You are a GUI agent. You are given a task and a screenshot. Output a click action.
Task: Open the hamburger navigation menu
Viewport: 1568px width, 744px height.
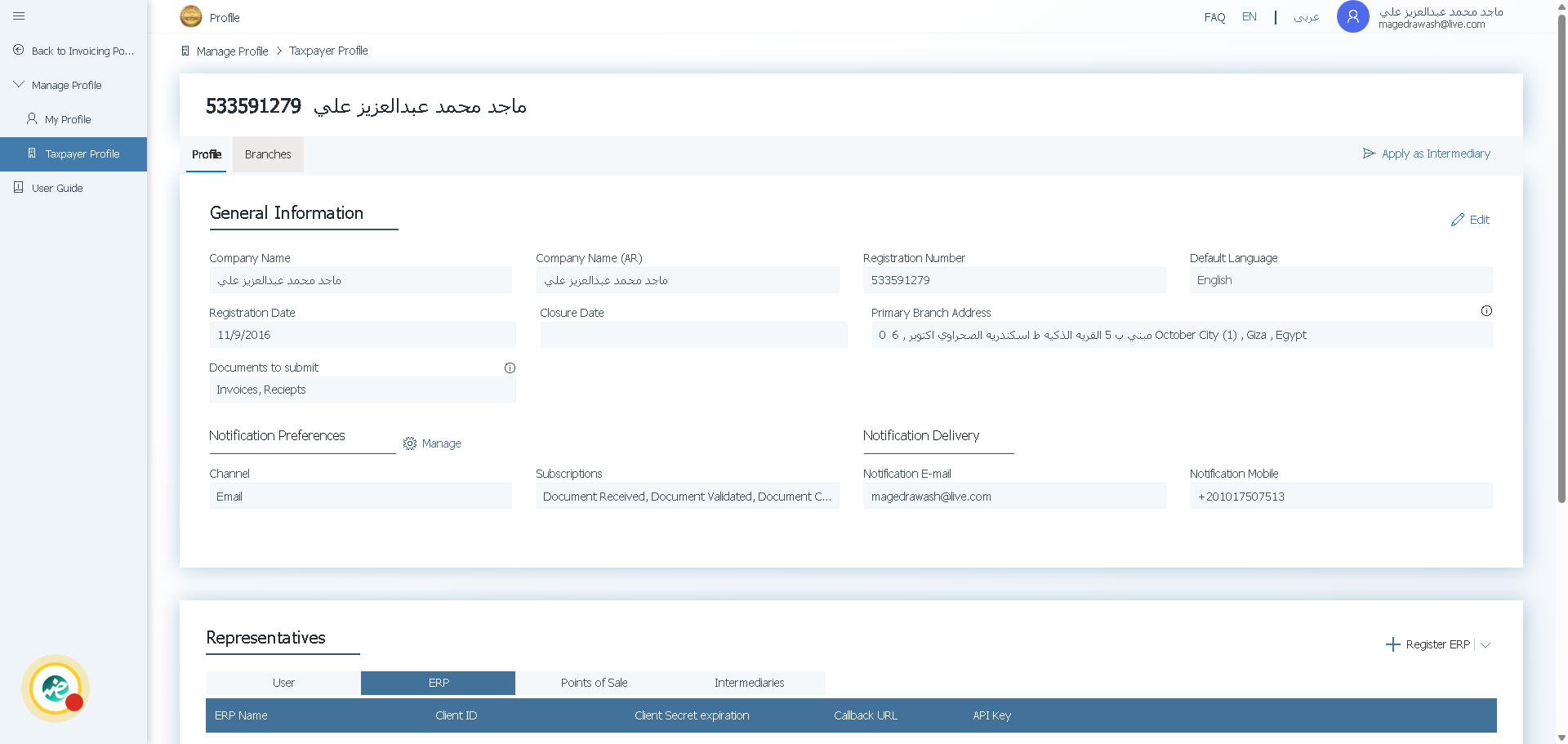(19, 16)
